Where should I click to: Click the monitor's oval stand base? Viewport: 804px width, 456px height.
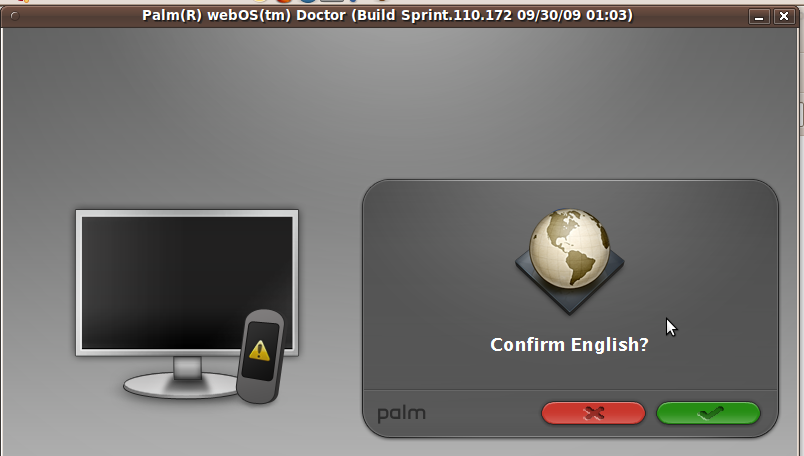[x=179, y=386]
